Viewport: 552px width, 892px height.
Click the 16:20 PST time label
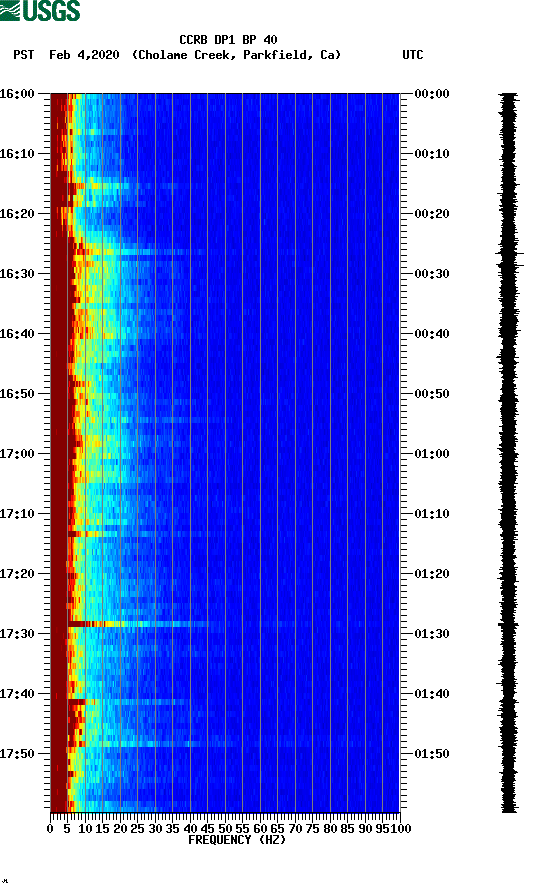17,214
